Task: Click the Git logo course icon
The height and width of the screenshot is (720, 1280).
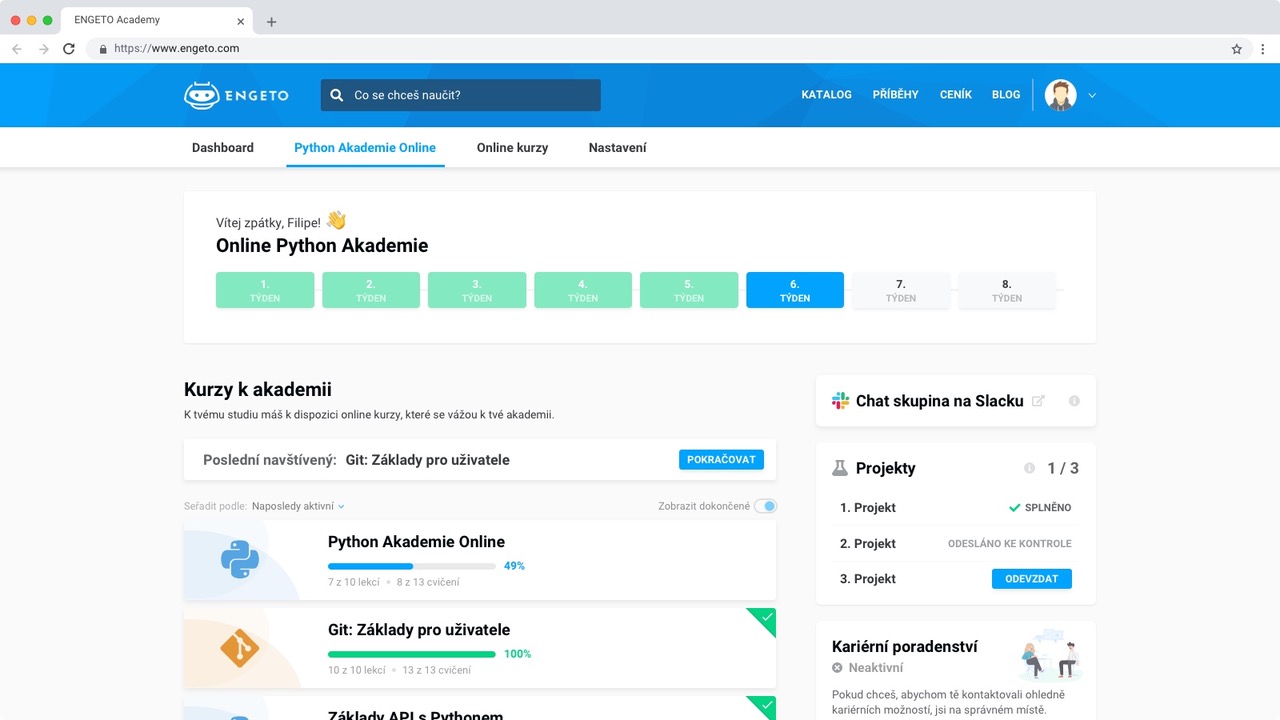Action: point(240,648)
